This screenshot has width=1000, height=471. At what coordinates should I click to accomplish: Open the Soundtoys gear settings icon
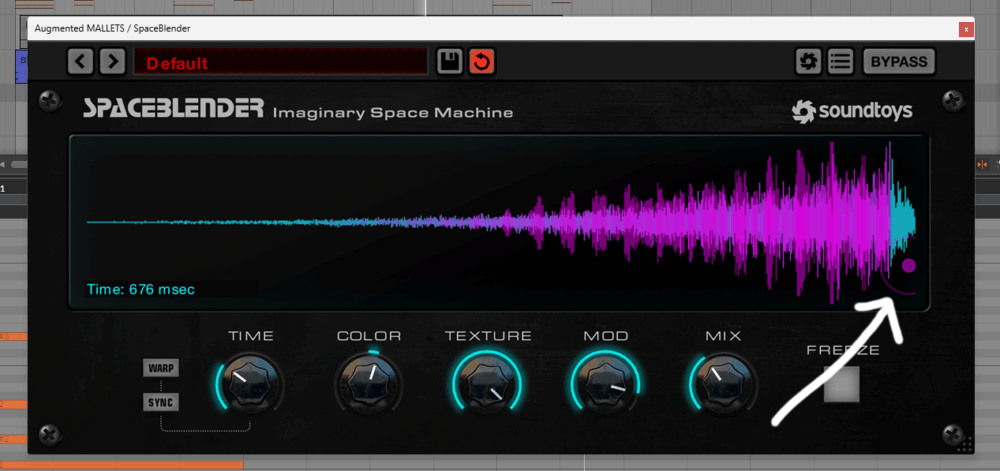(808, 62)
